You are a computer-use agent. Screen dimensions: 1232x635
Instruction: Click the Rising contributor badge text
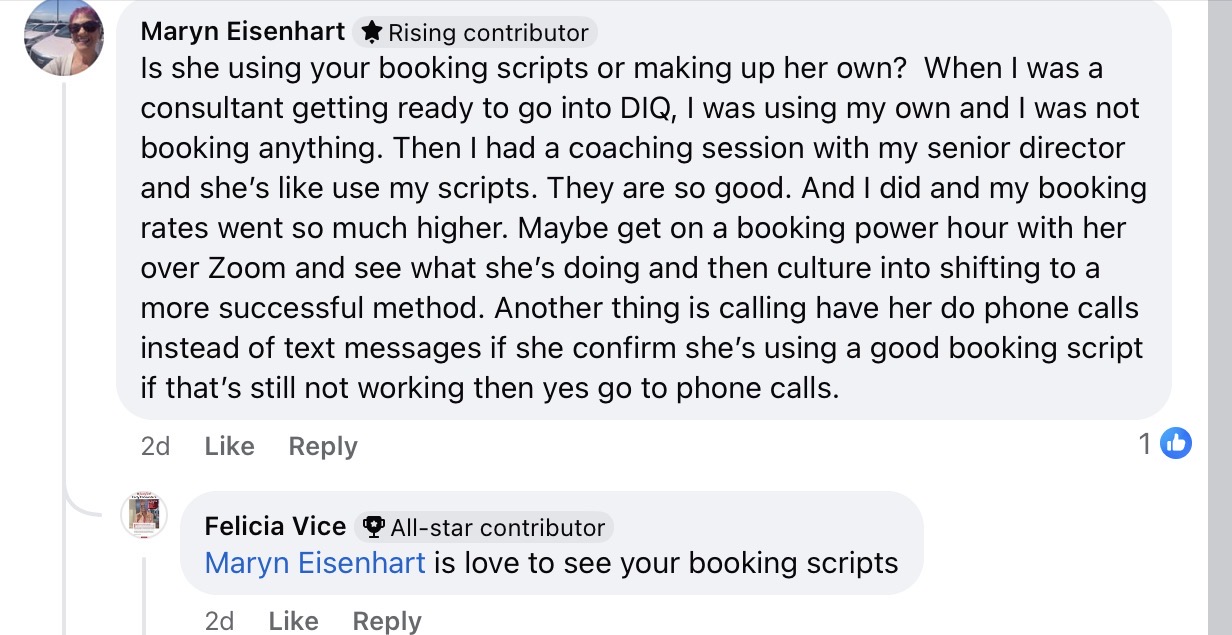click(488, 33)
